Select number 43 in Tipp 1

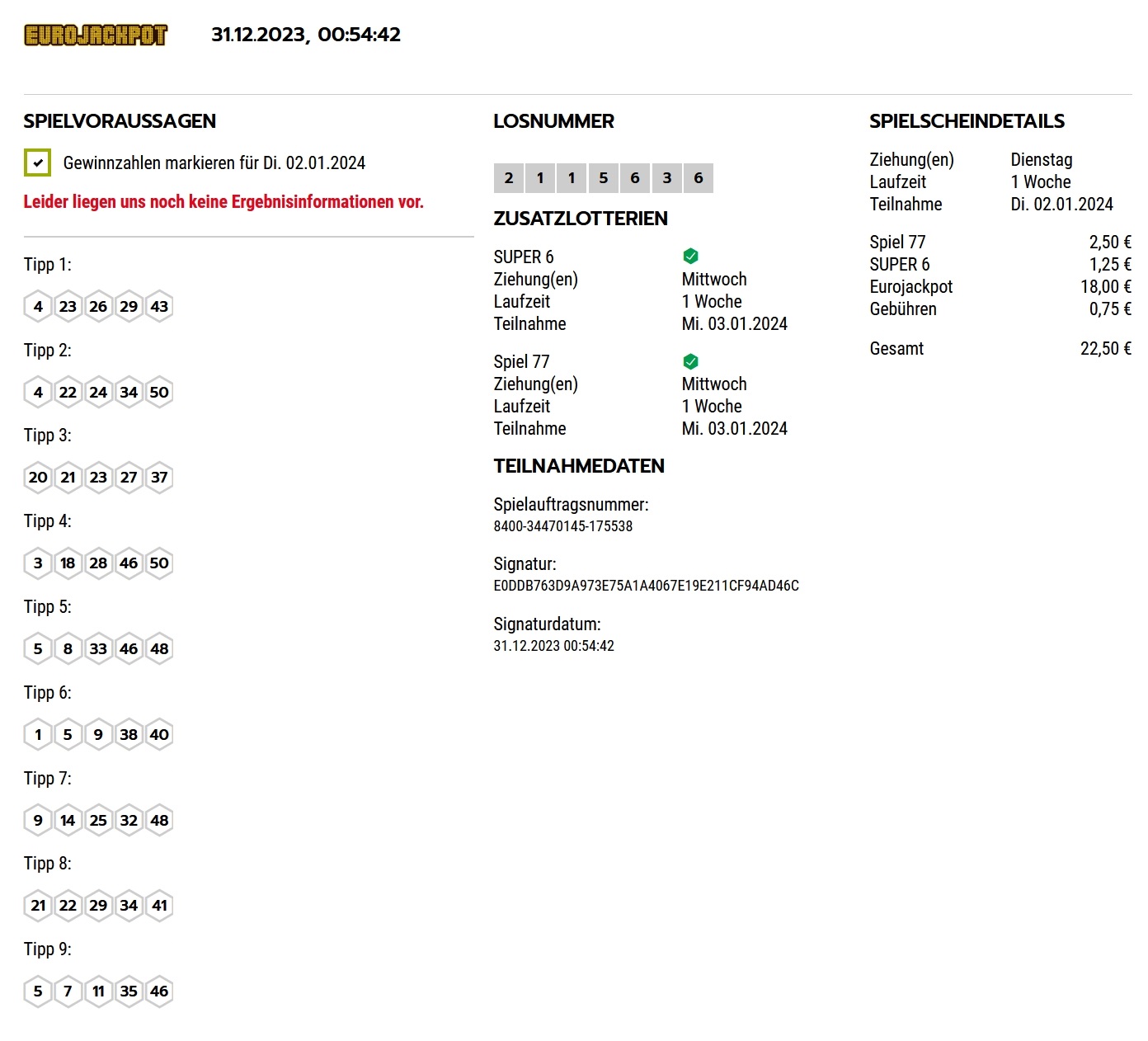point(159,307)
